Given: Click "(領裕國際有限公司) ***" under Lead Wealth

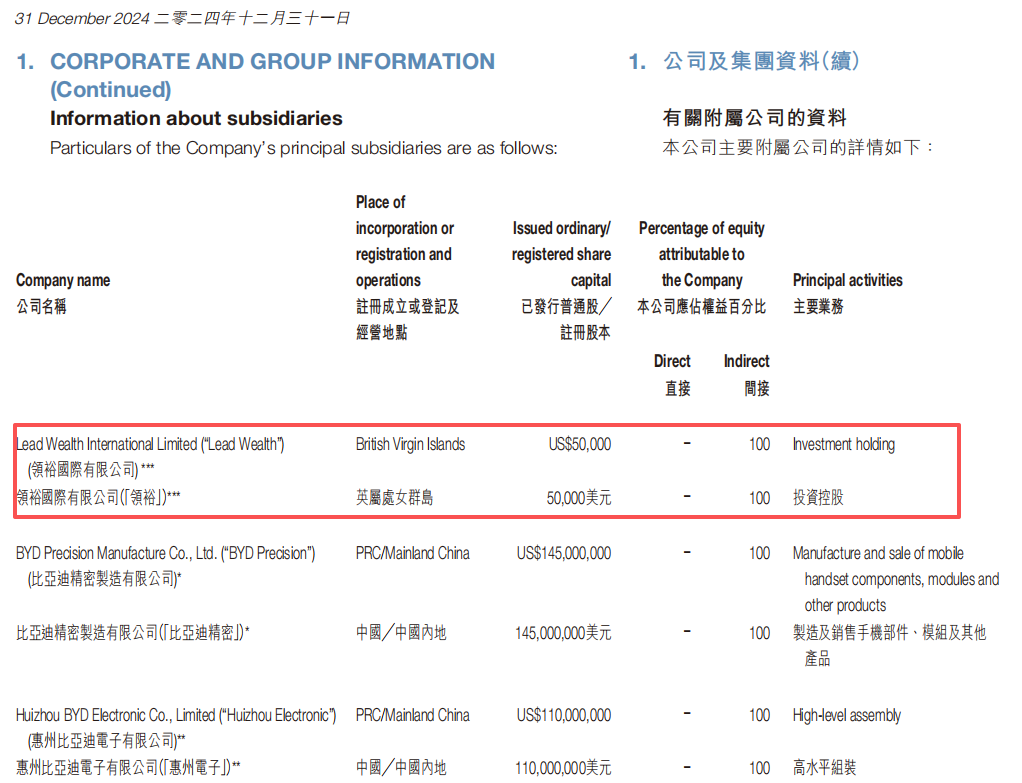Looking at the screenshot, I should [x=91, y=469].
